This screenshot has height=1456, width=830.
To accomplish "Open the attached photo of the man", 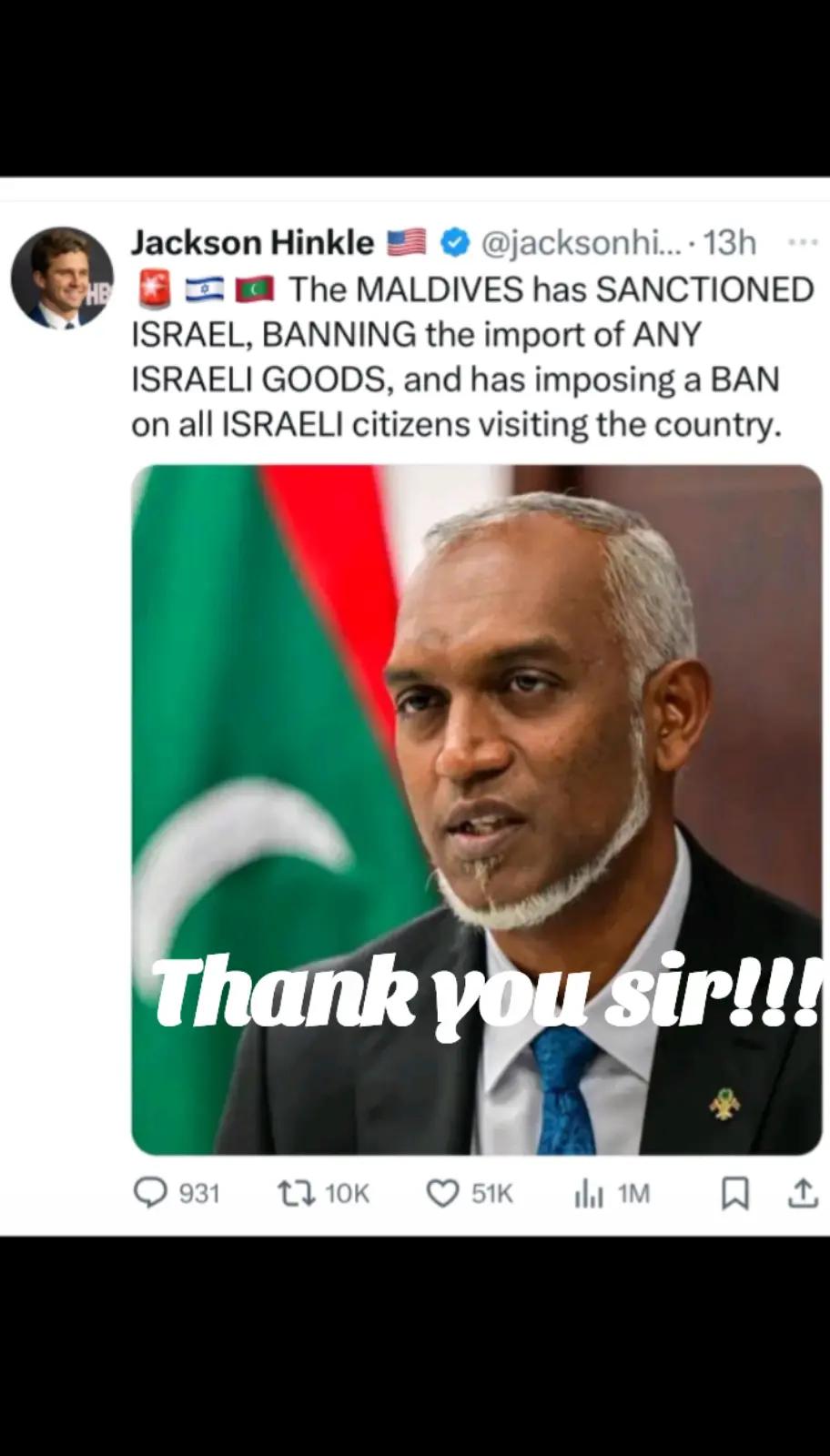I will pos(477,810).
